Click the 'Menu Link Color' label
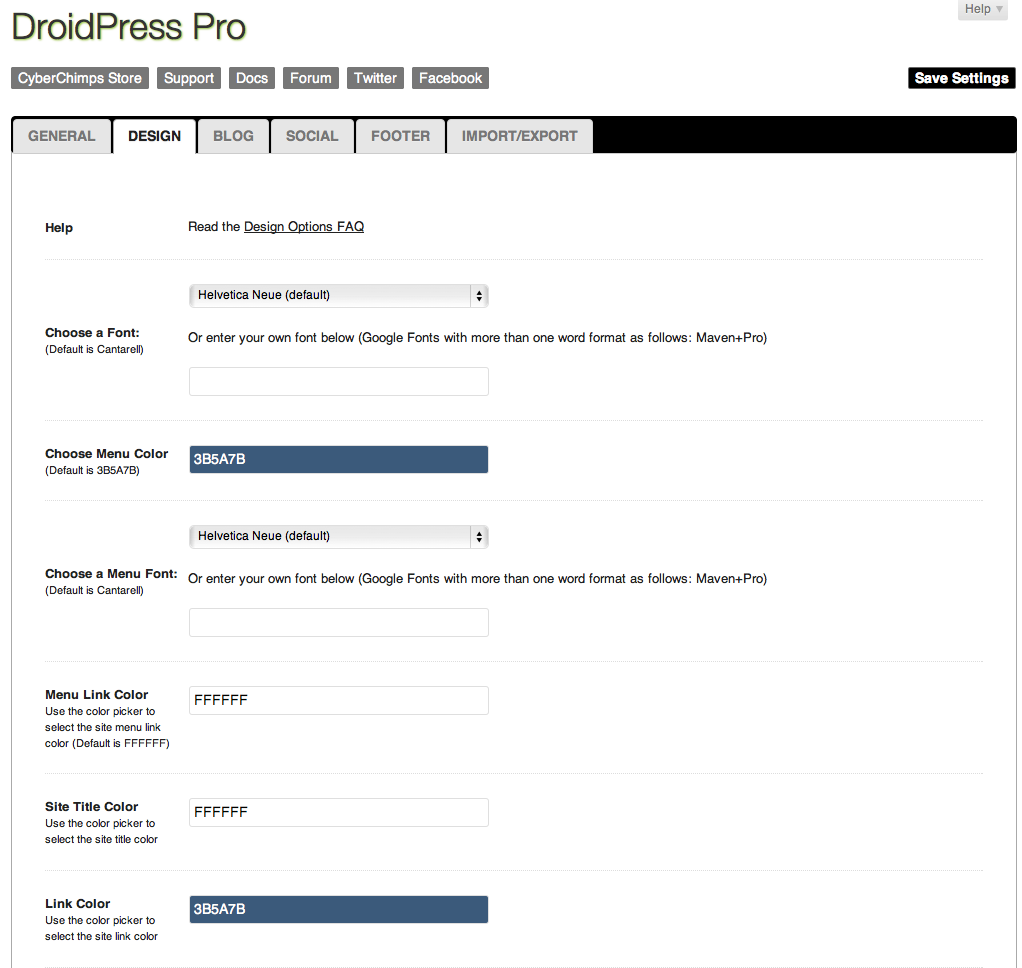The height and width of the screenshot is (968, 1022). (x=96, y=695)
